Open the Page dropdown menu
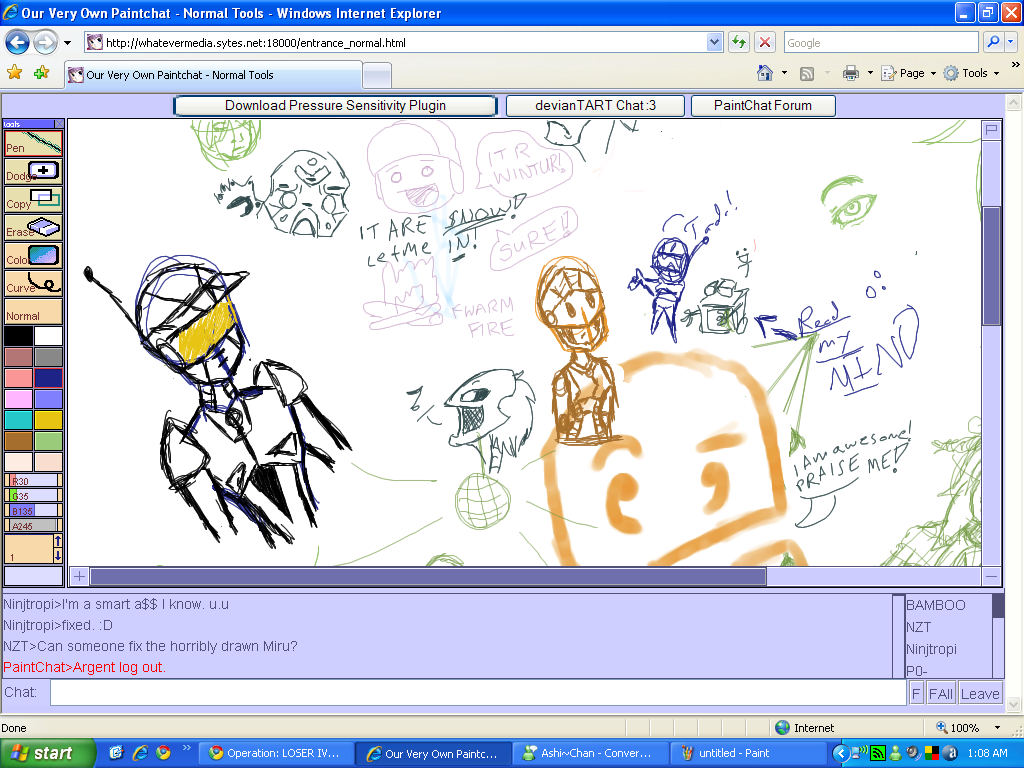This screenshot has width=1024, height=768. click(913, 73)
